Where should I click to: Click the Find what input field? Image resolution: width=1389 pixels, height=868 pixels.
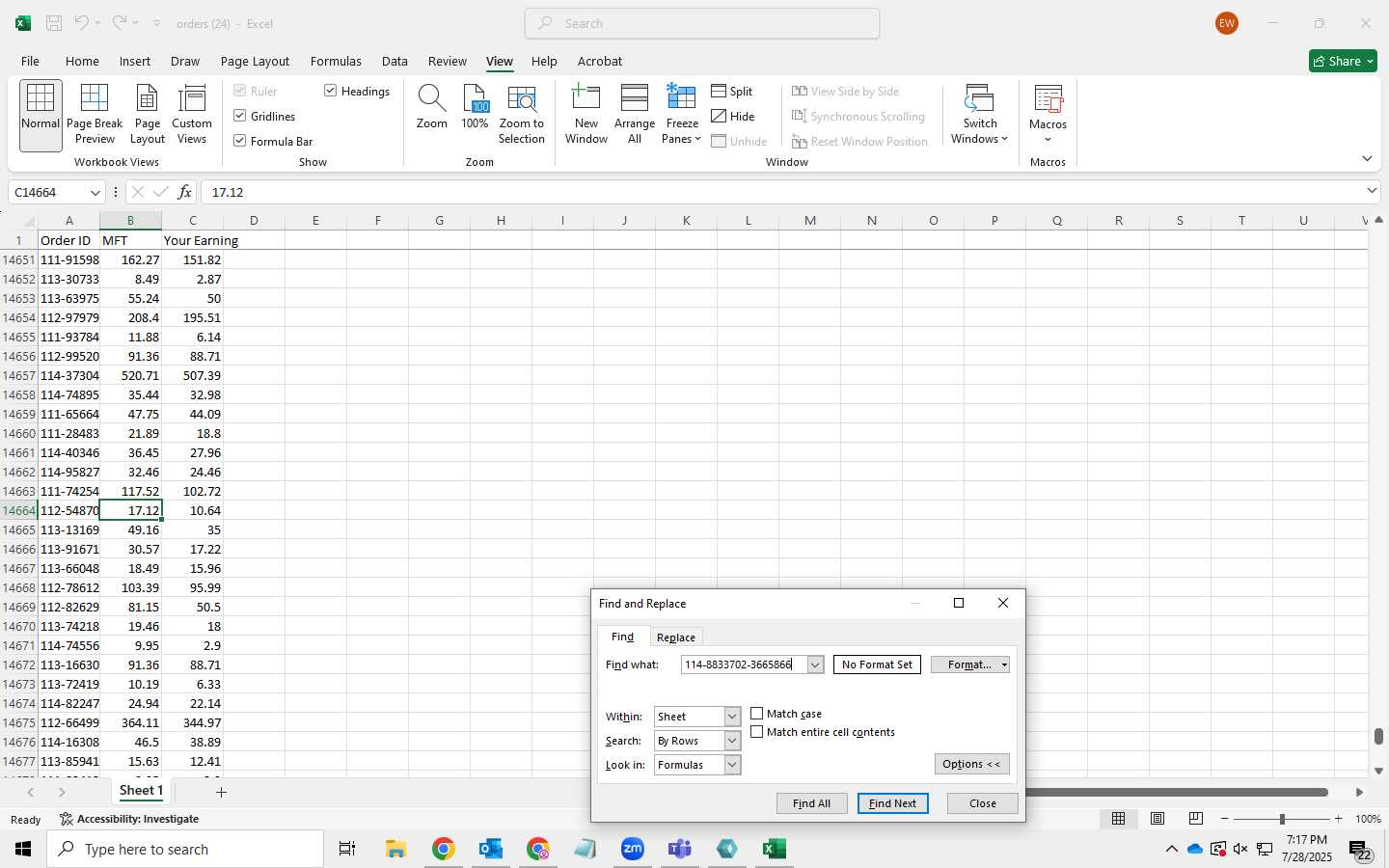point(744,665)
